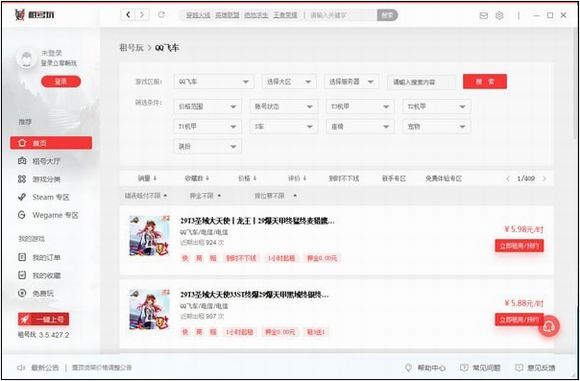The image size is (580, 381).
Task: Expand the S车 filter dropdown
Action: coord(284,127)
